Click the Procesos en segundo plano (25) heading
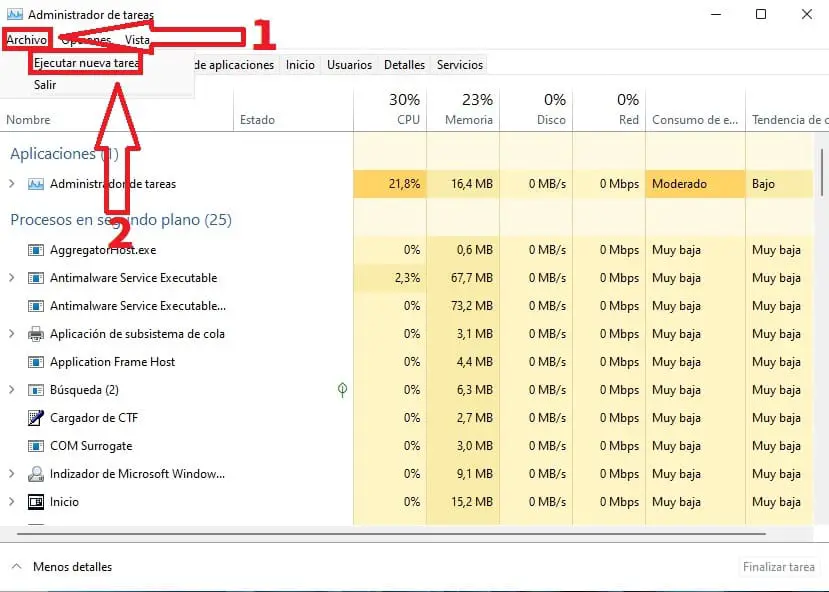Image resolution: width=829 pixels, height=592 pixels. coord(121,220)
